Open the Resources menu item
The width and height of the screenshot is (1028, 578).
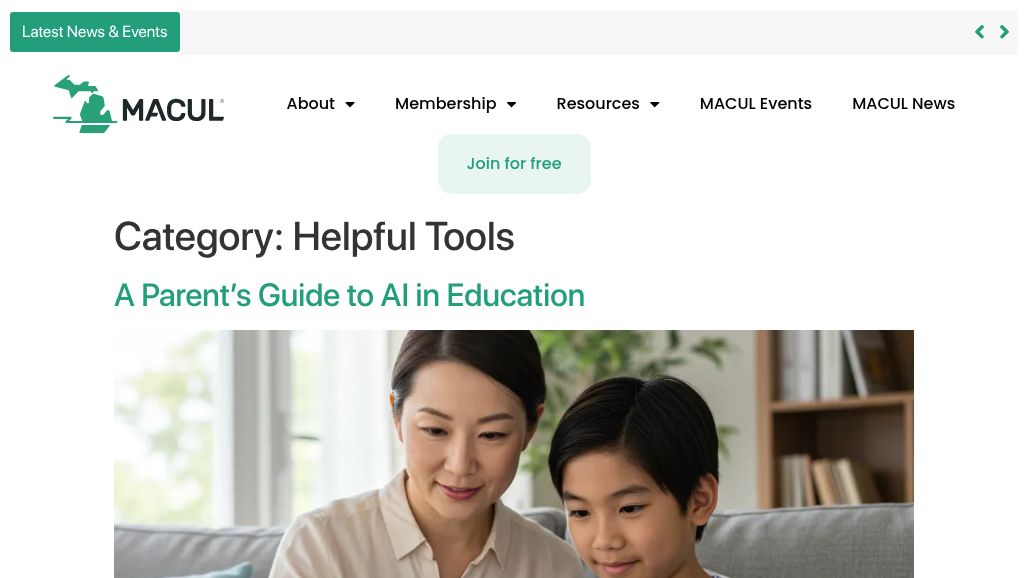click(598, 104)
